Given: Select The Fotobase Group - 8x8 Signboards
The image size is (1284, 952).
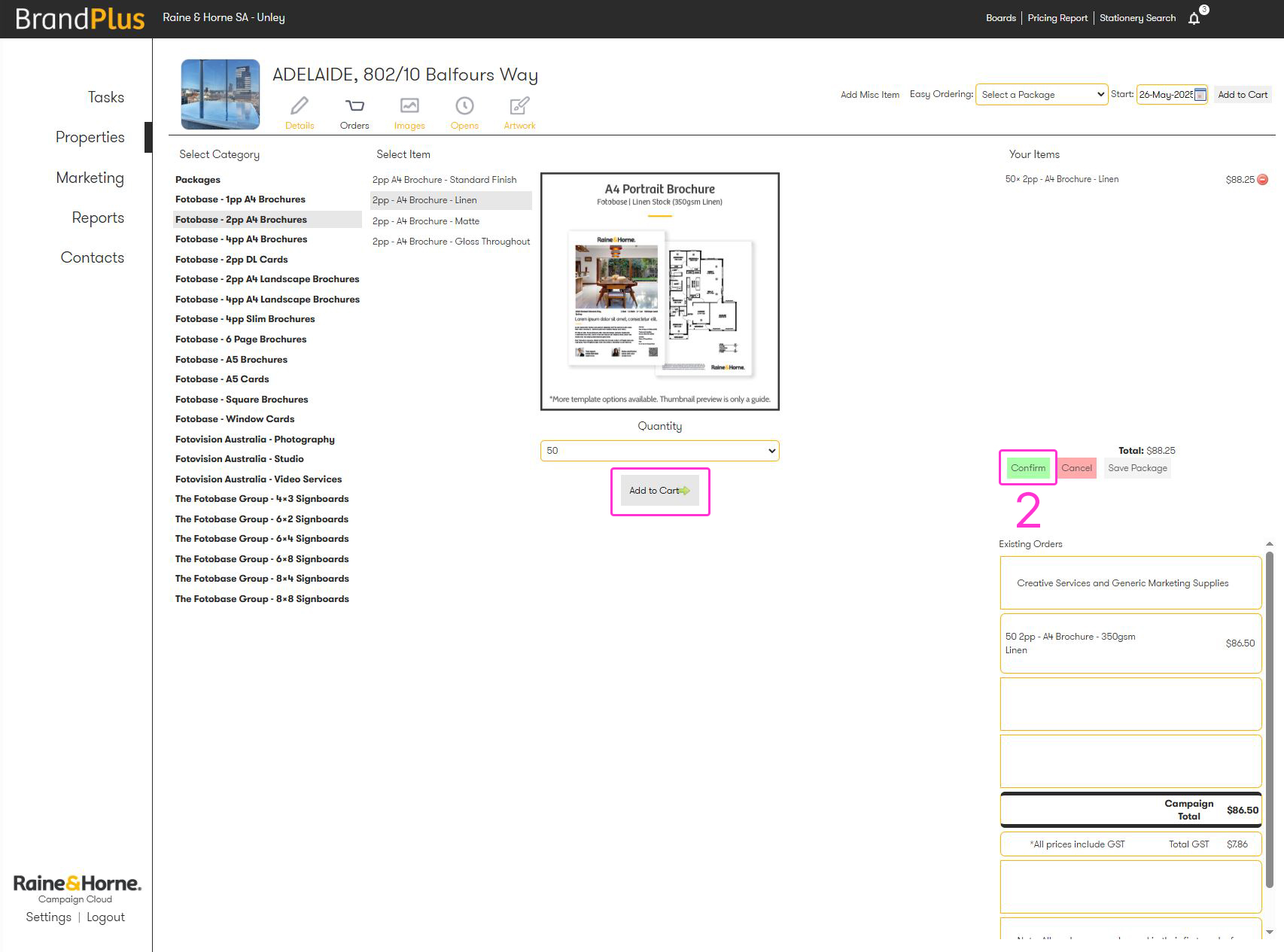Looking at the screenshot, I should 262,599.
